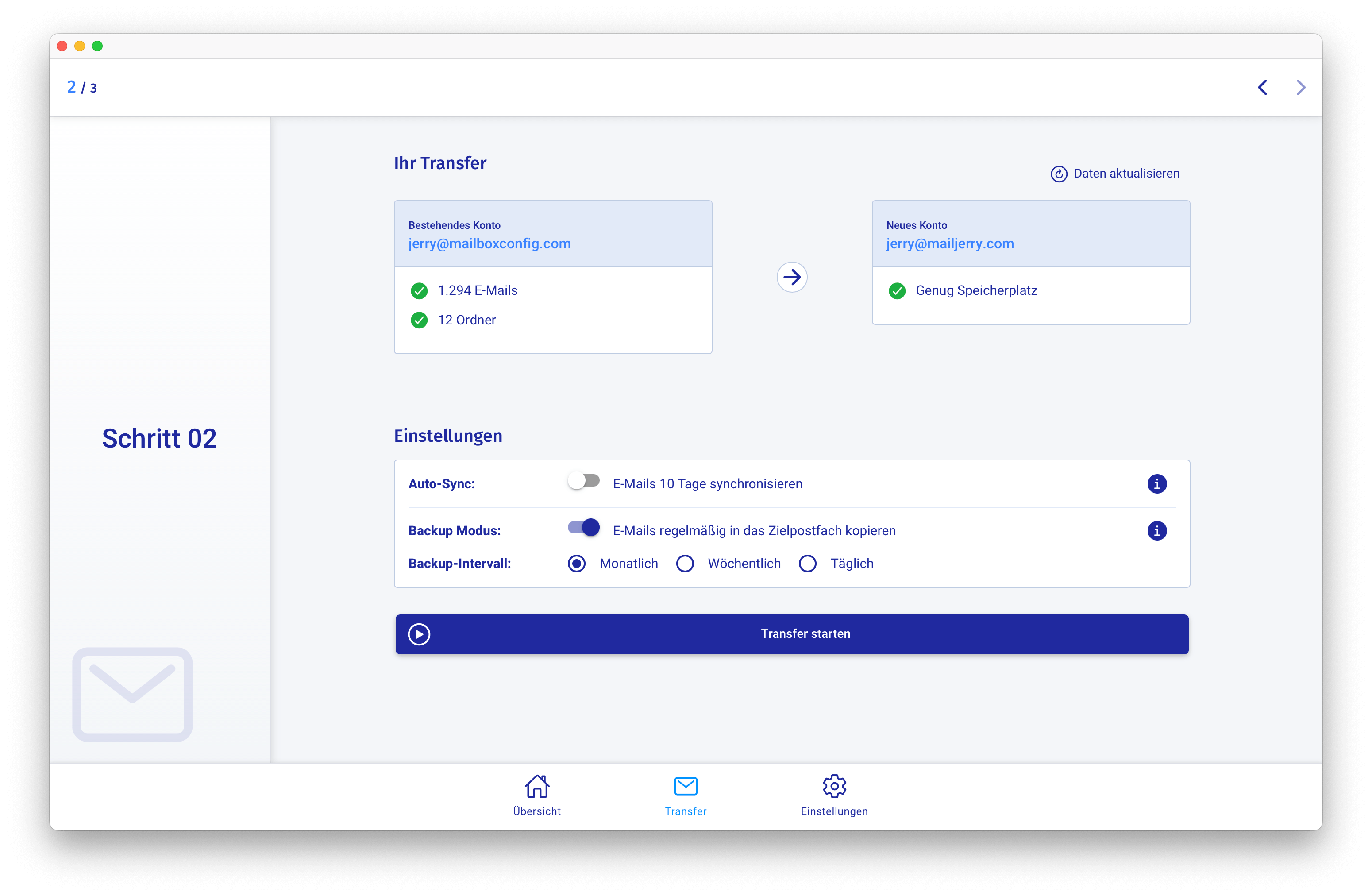Click the Schritt 02 heading
The image size is (1372, 896).
pos(159,438)
